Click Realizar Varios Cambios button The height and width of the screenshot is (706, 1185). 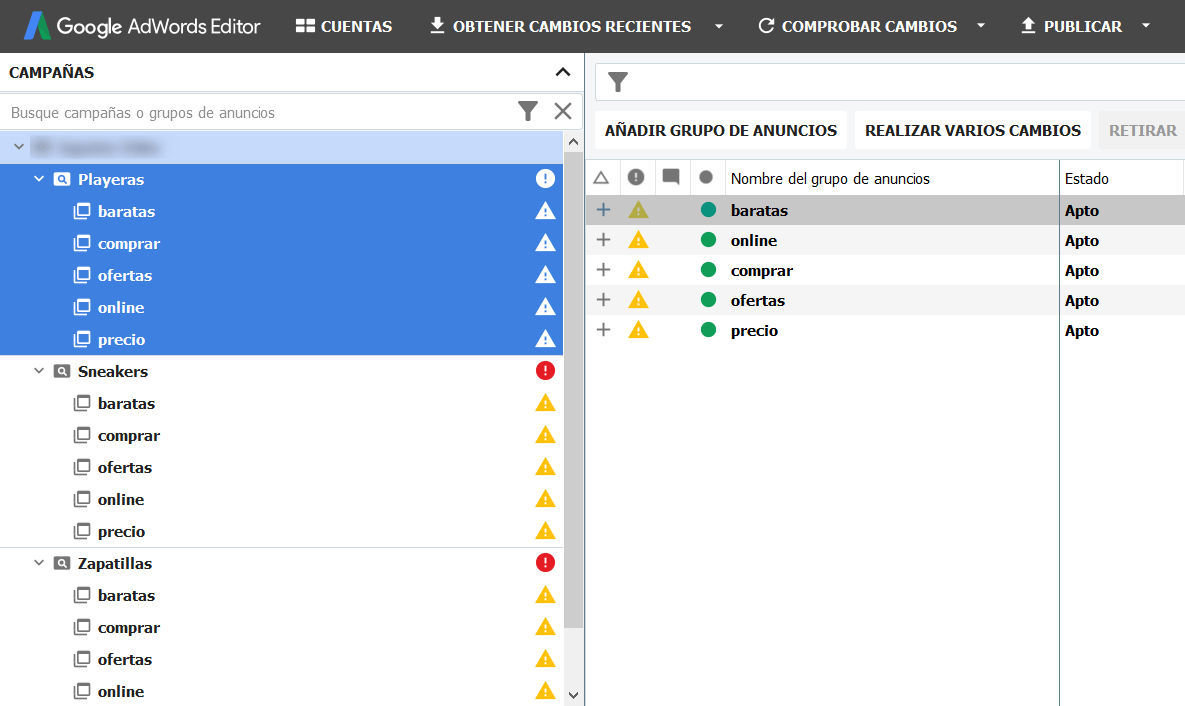point(973,131)
